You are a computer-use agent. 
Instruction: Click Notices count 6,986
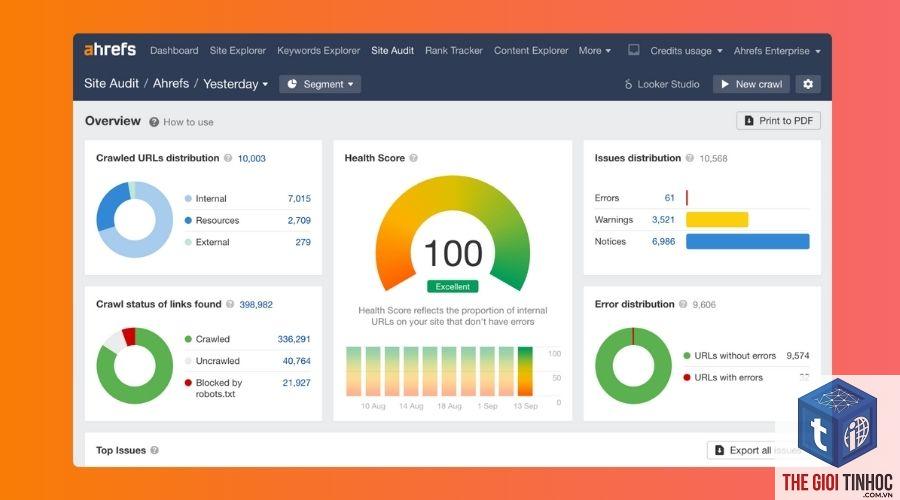664,242
